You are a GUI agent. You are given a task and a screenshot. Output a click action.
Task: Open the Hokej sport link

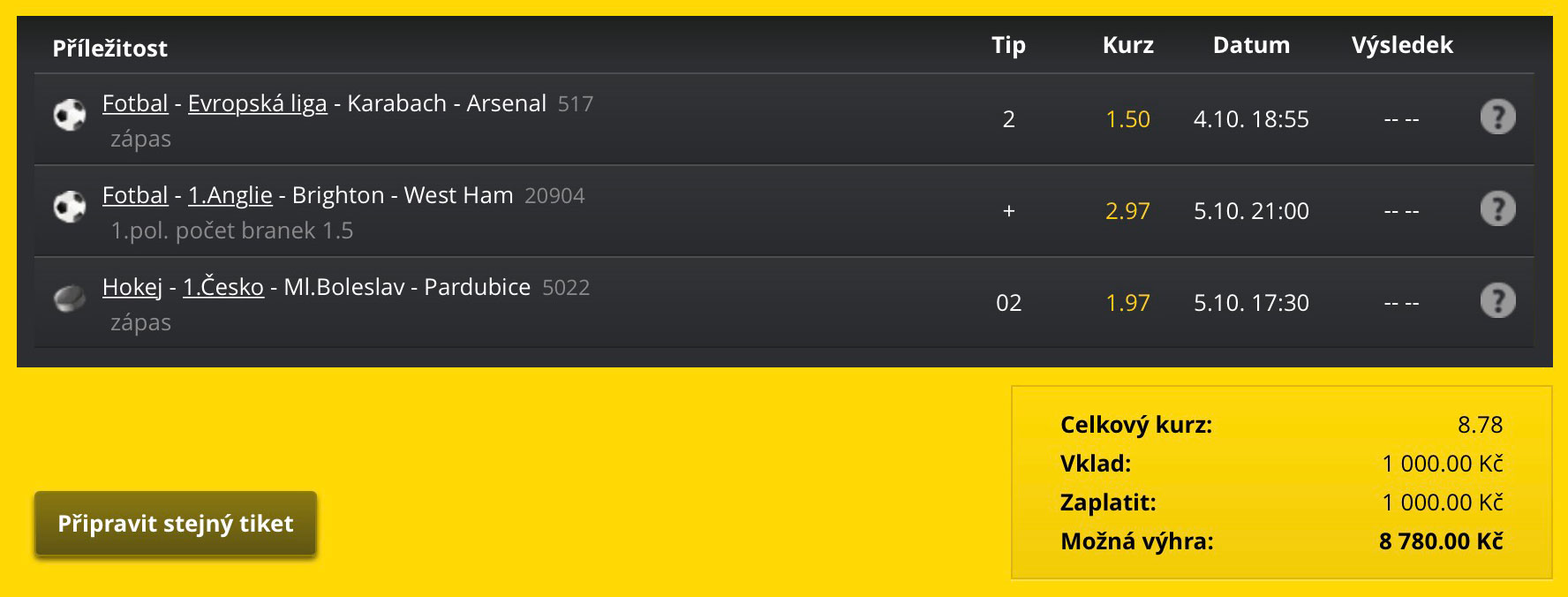pos(132,287)
